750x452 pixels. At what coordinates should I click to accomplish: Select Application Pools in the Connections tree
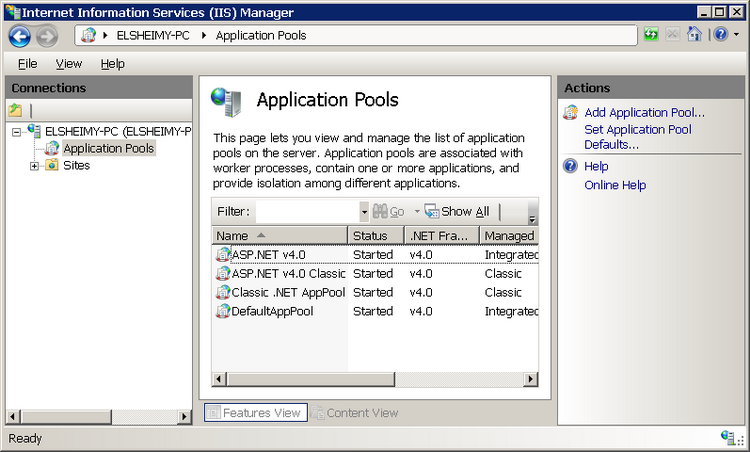tap(108, 149)
